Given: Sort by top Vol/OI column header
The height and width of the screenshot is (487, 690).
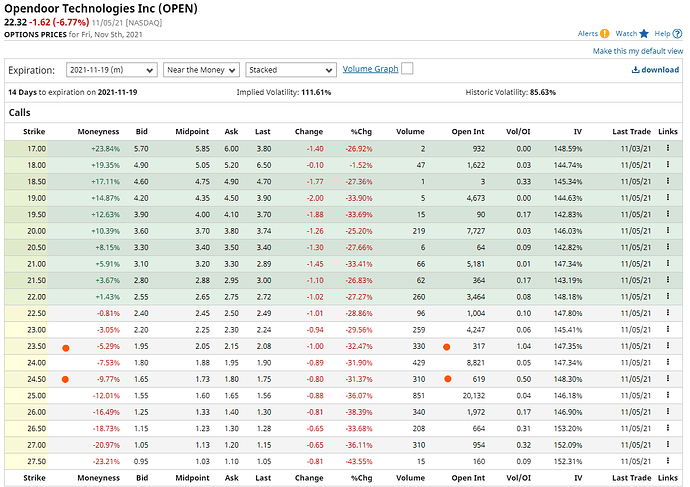Looking at the screenshot, I should (518, 132).
